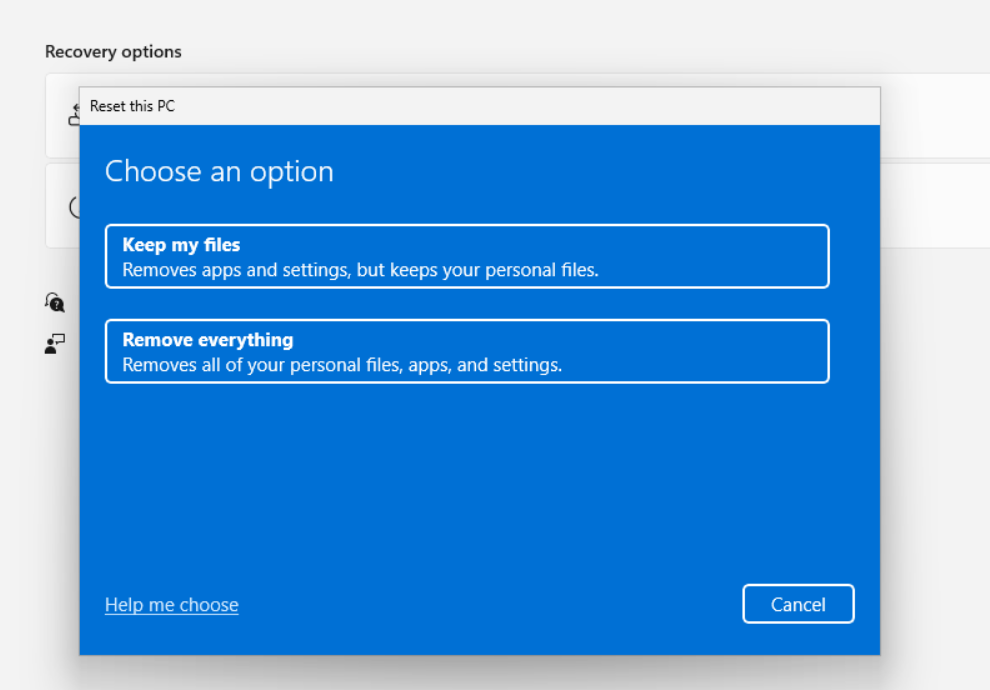Cancel the Reset this PC dialog
Viewport: 990px width, 690px height.
798,604
